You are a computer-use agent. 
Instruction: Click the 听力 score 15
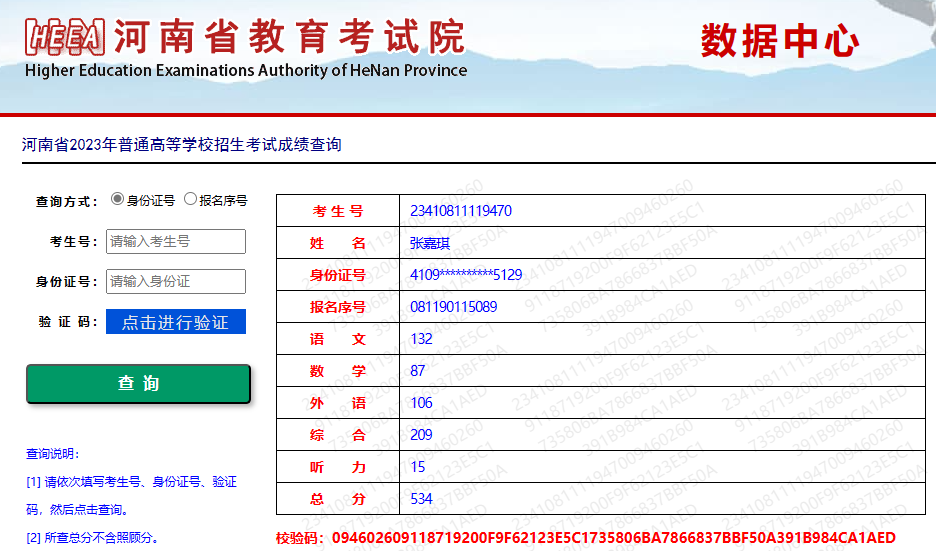click(x=417, y=467)
